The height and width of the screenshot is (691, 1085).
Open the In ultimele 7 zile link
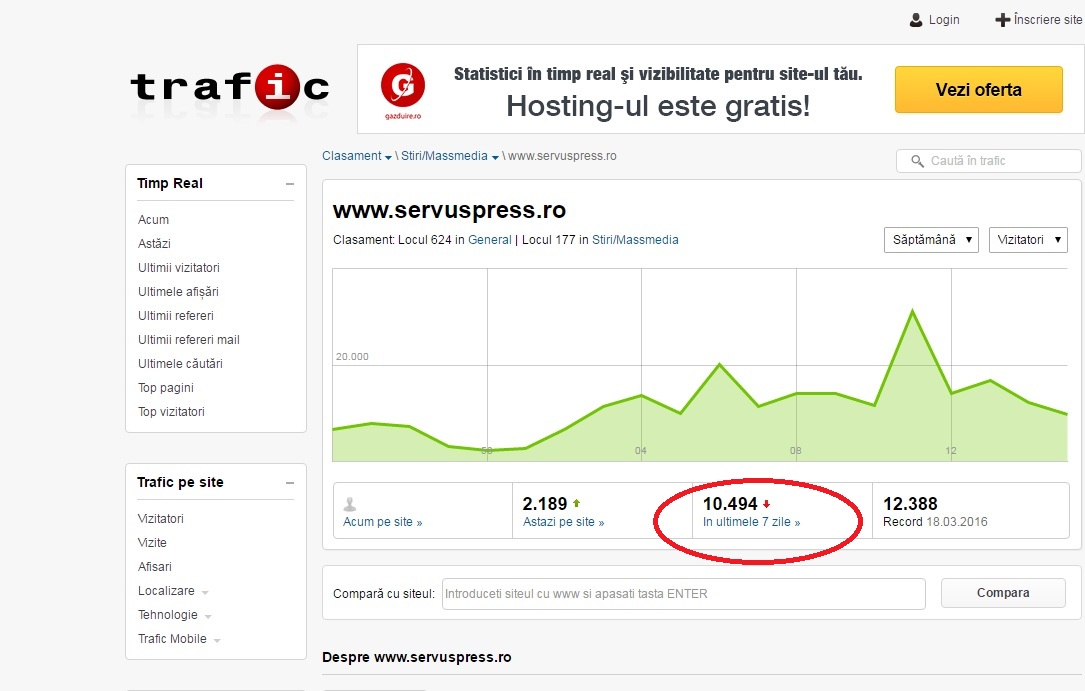[x=751, y=522]
